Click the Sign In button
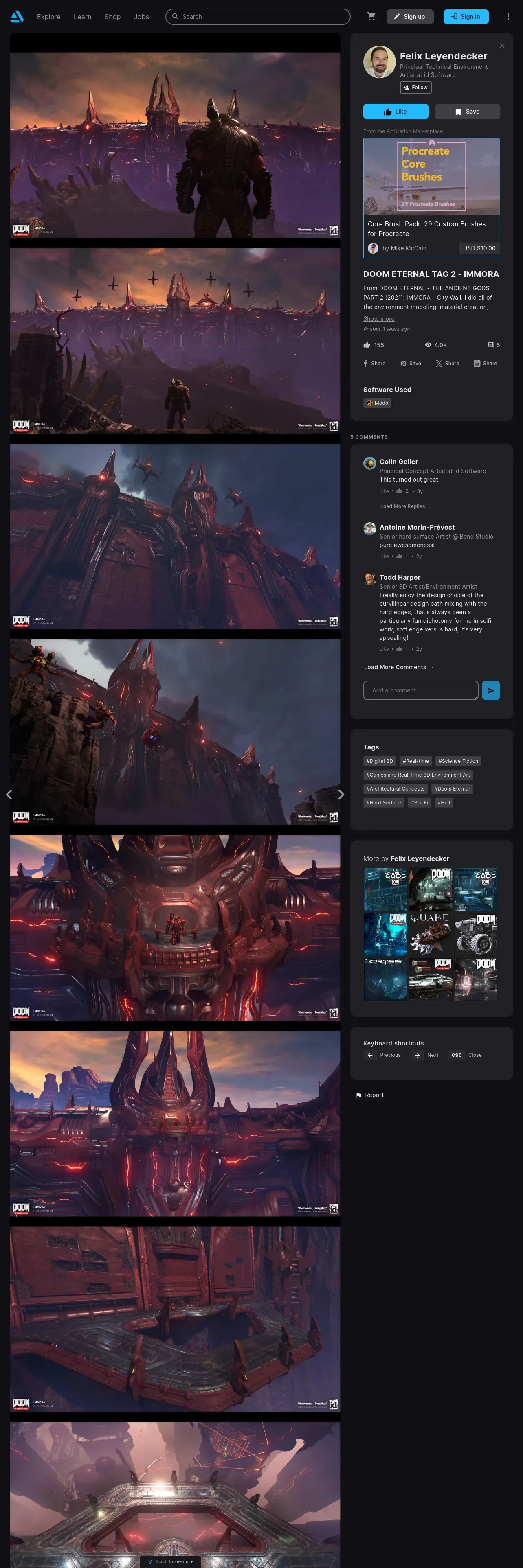This screenshot has height=1568, width=523. click(x=466, y=16)
